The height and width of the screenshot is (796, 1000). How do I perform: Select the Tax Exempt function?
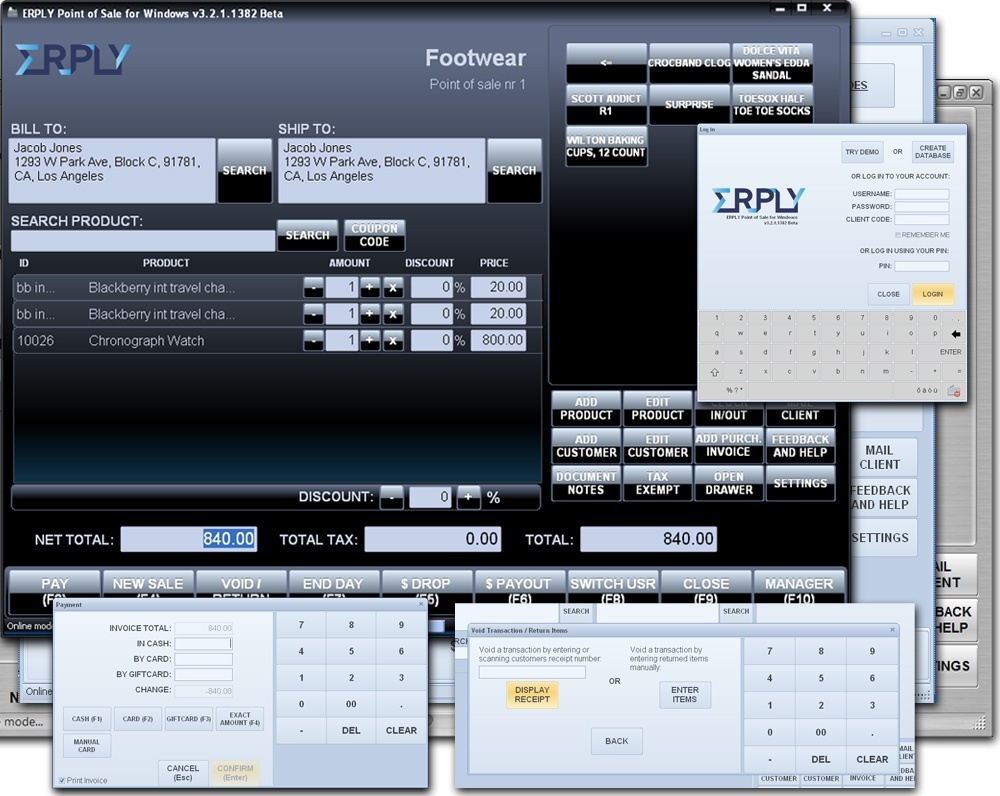pos(657,483)
